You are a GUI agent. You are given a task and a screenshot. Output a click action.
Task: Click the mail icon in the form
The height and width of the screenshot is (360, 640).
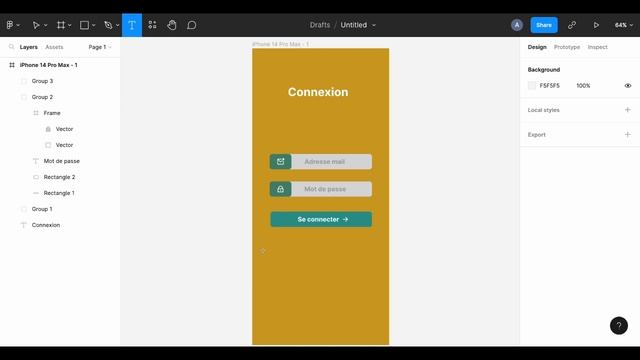pyautogui.click(x=280, y=162)
